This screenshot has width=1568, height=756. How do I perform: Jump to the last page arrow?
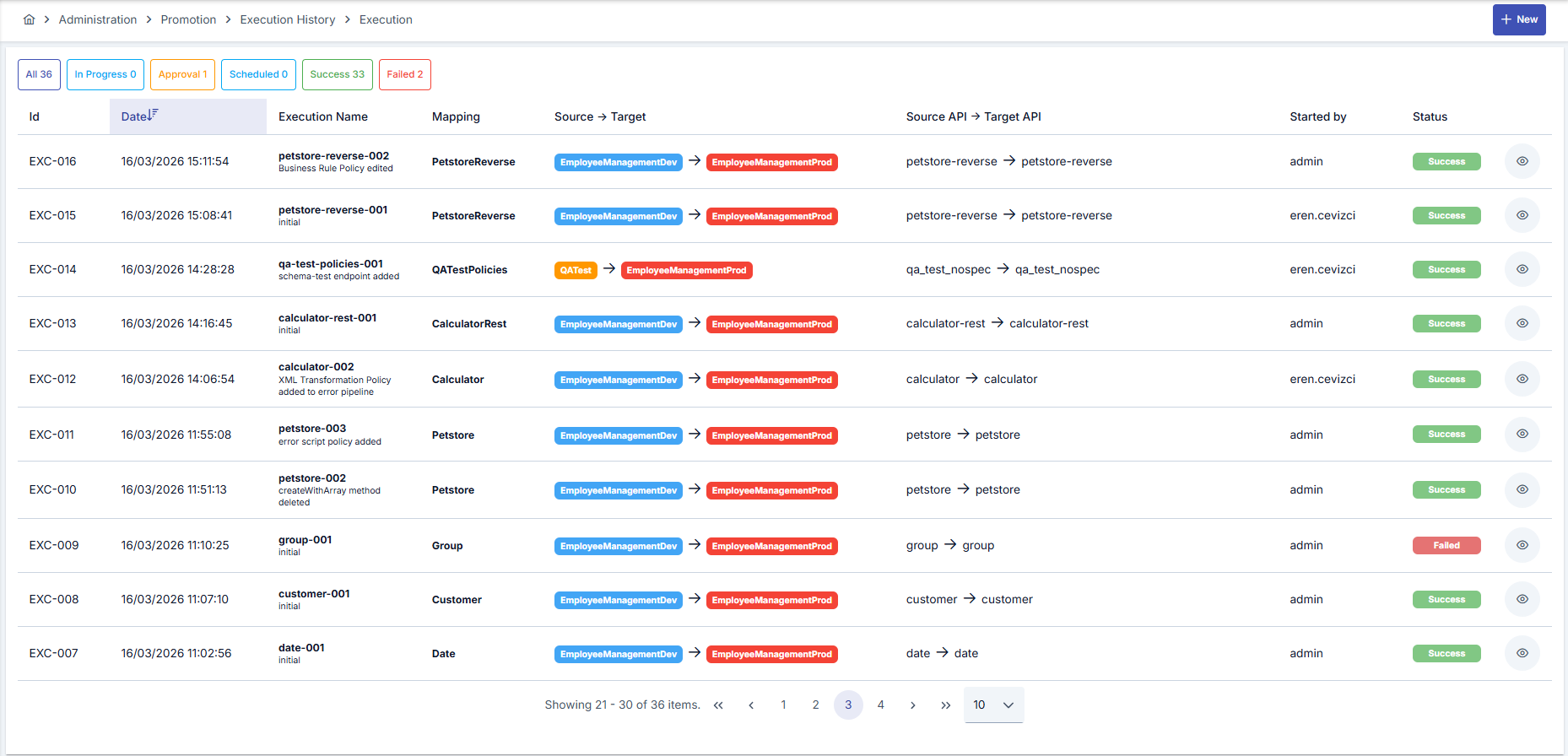pyautogui.click(x=945, y=705)
